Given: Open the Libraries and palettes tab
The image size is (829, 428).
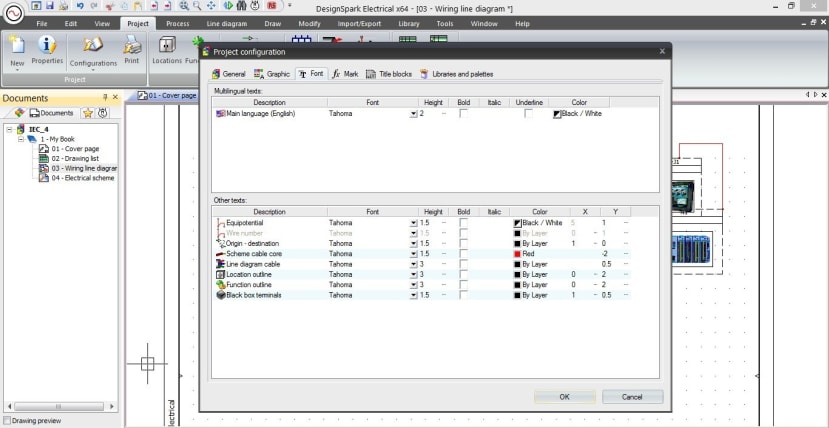Looking at the screenshot, I should pyautogui.click(x=457, y=74).
